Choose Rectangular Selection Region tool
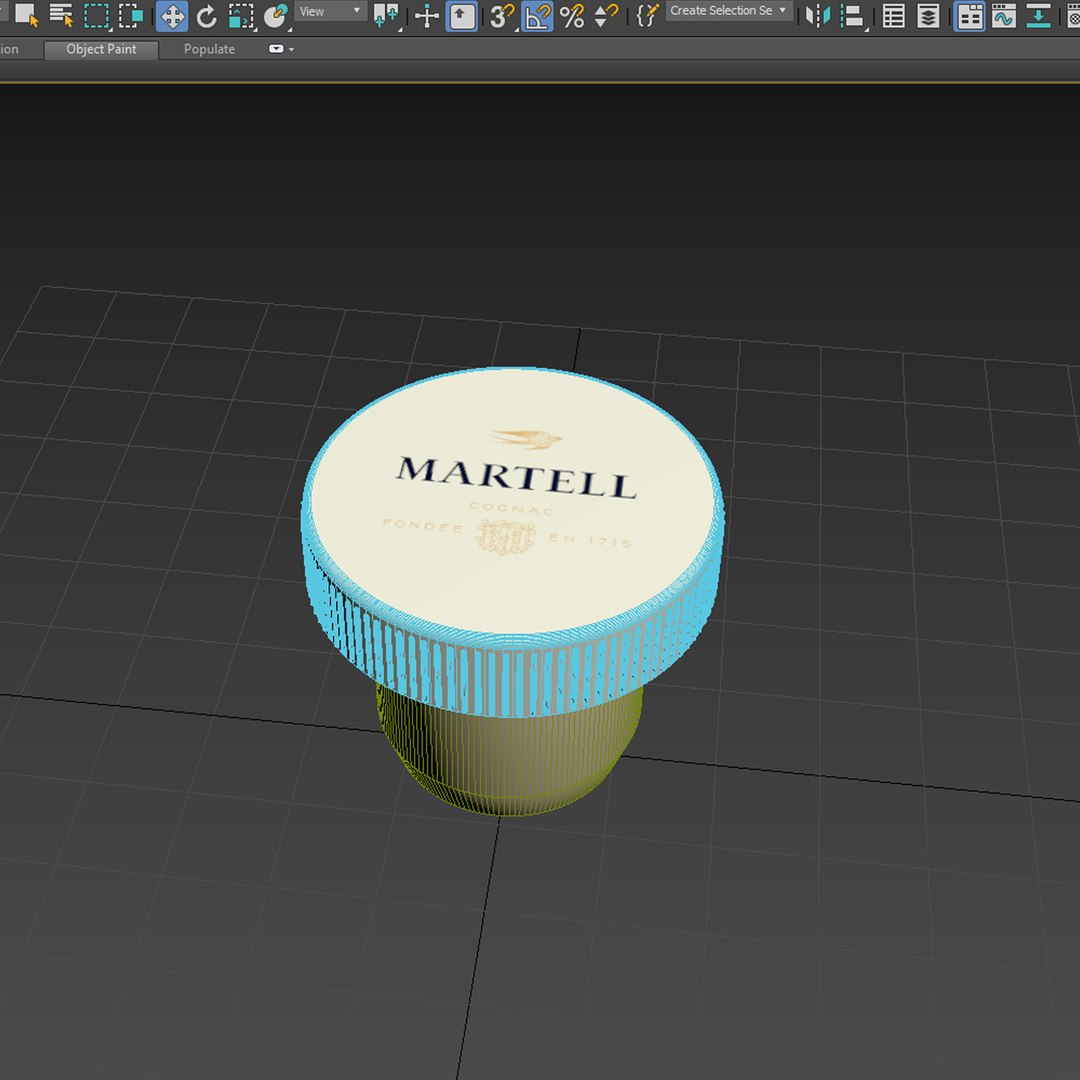The image size is (1080, 1080). coord(96,15)
